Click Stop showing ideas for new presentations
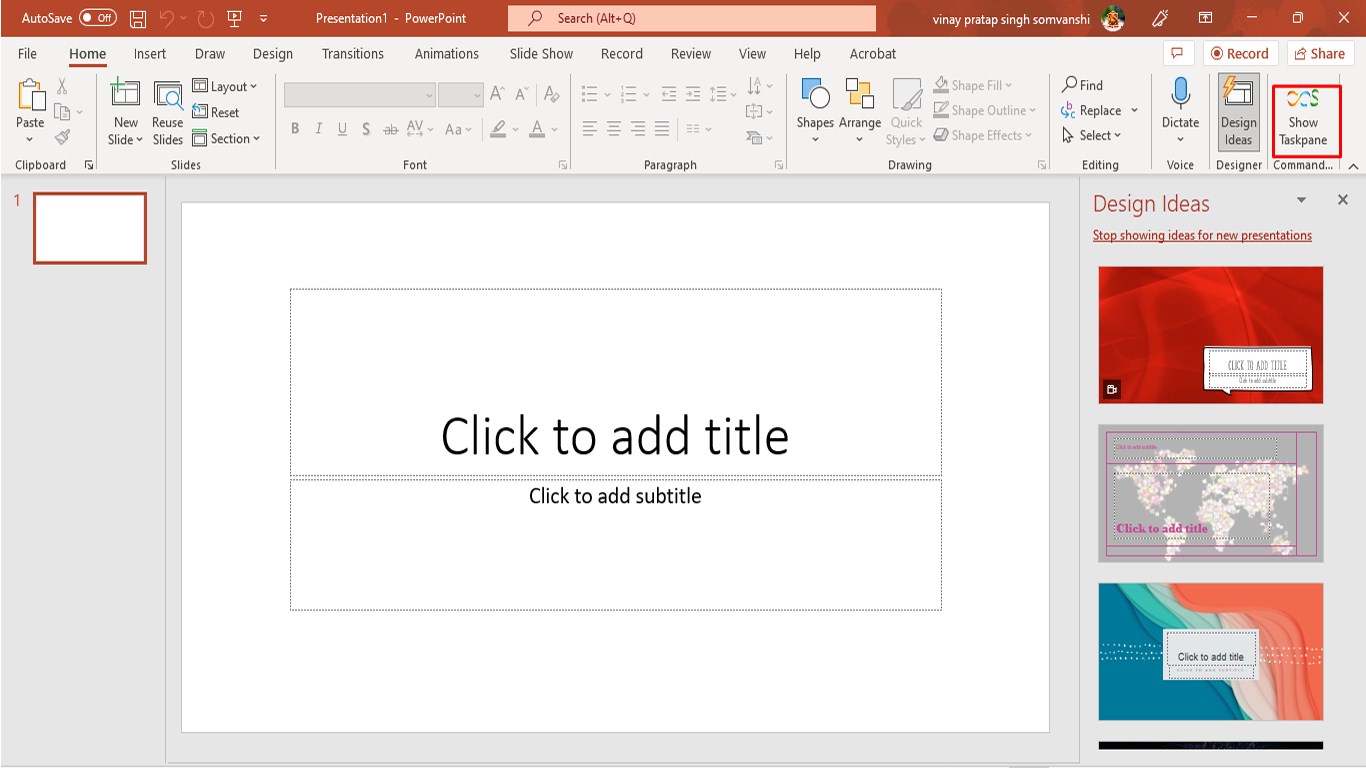The height and width of the screenshot is (768, 1366). coord(1202,235)
